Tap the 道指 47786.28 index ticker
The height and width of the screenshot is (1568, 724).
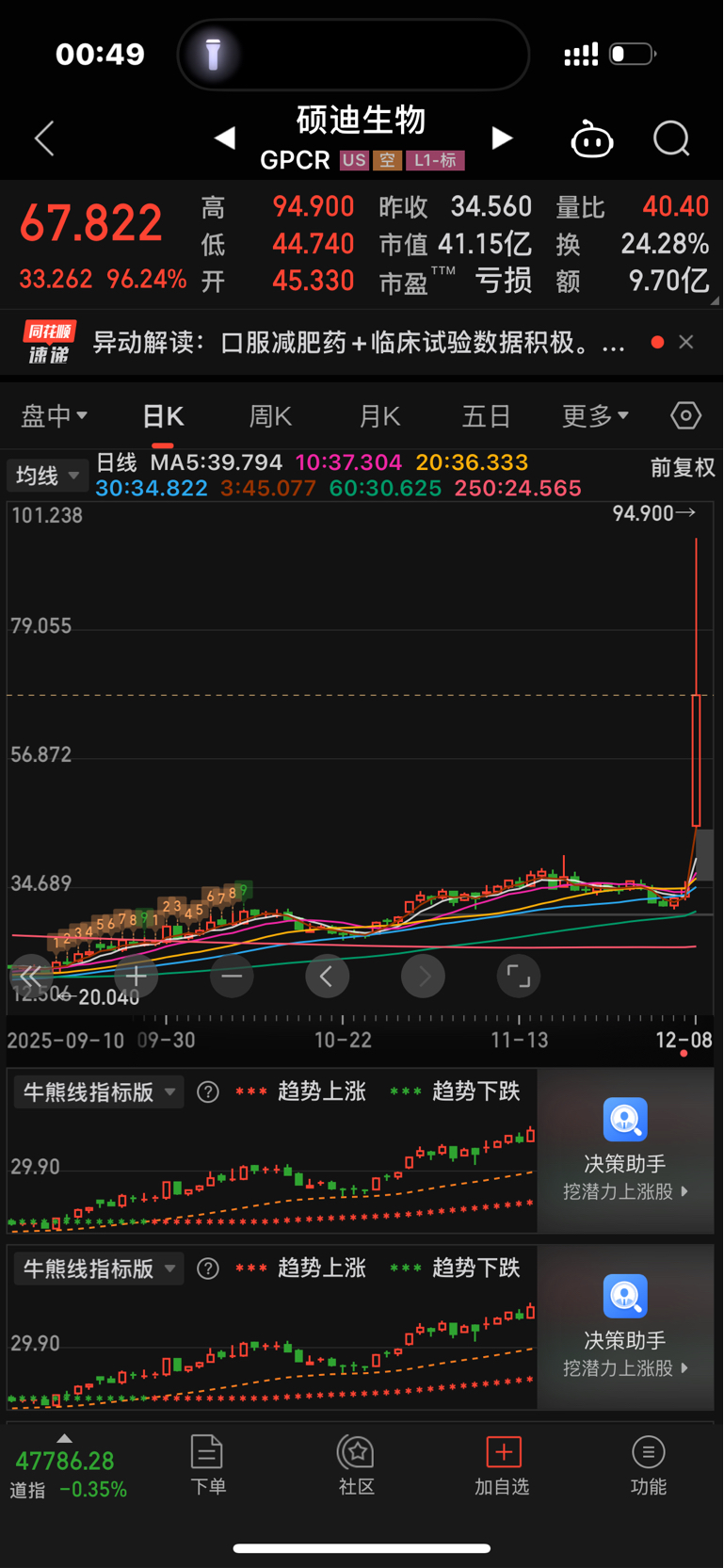click(x=68, y=1474)
